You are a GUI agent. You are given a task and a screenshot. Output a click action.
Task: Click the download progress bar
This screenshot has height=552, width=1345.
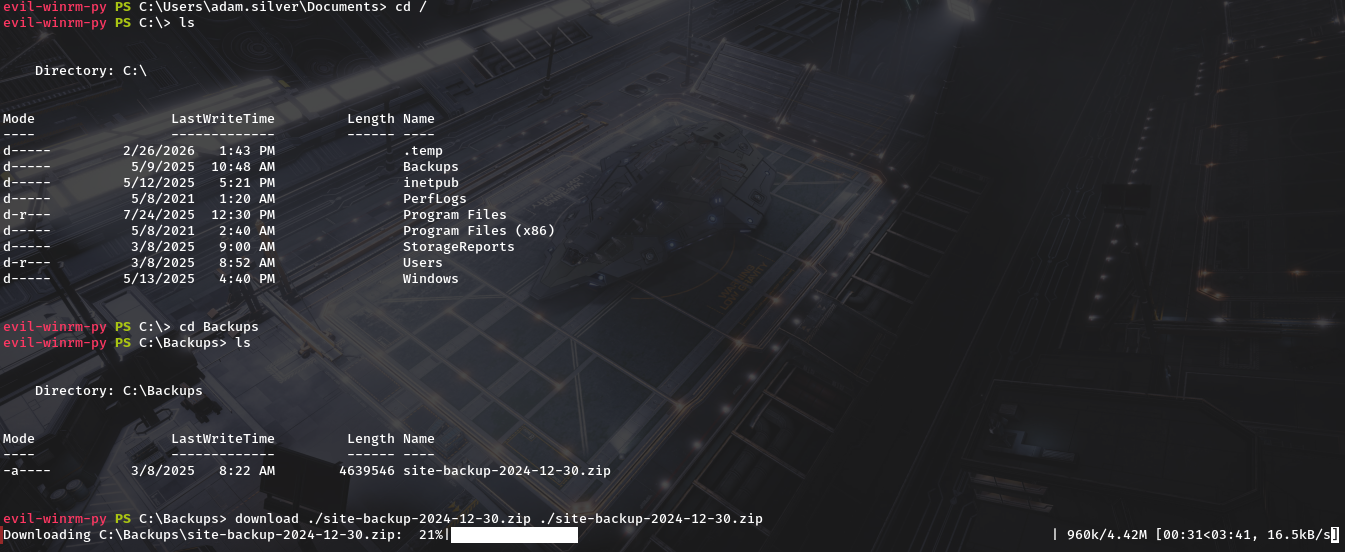(x=514, y=535)
